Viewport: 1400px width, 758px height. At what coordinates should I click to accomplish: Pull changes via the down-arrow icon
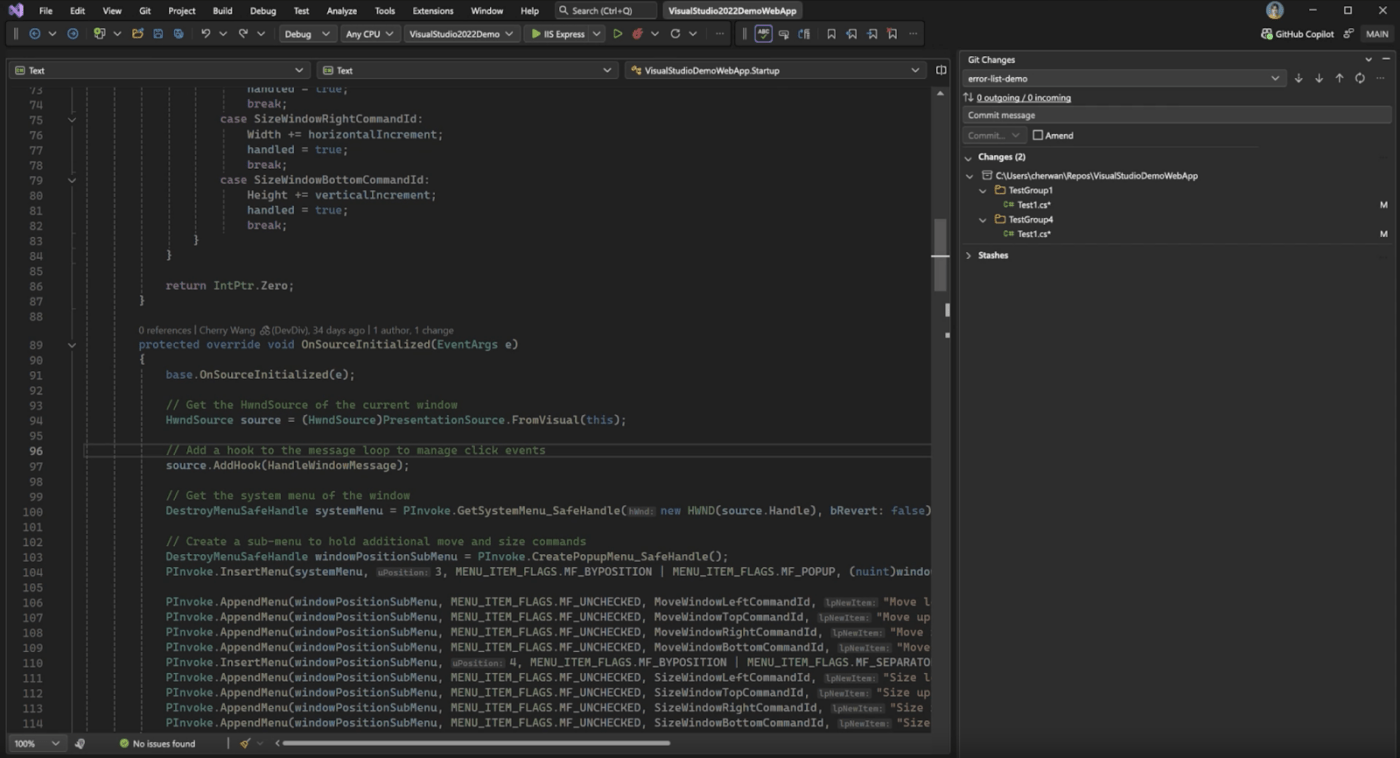[1318, 77]
